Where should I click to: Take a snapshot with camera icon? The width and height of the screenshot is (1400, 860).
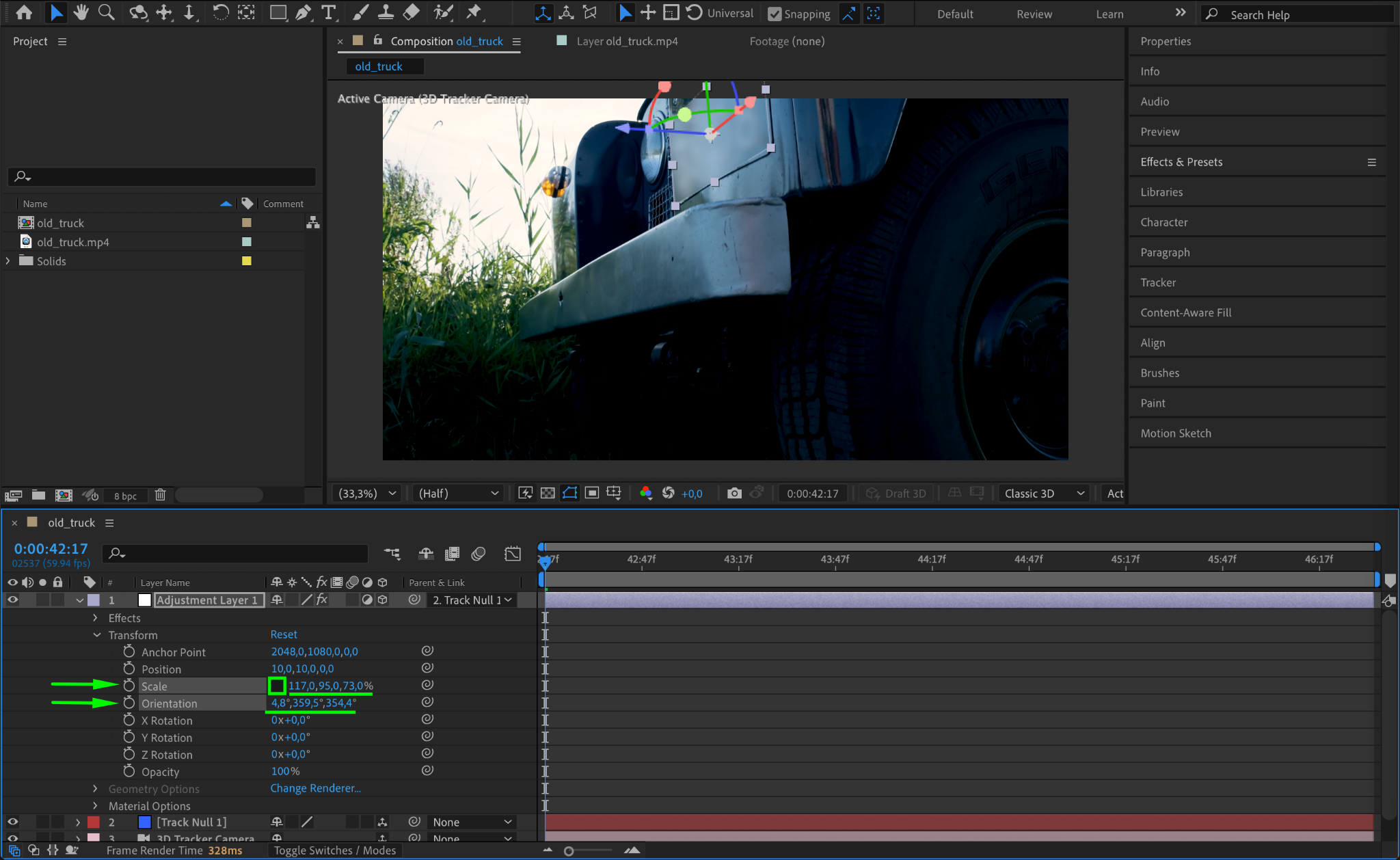tap(734, 493)
